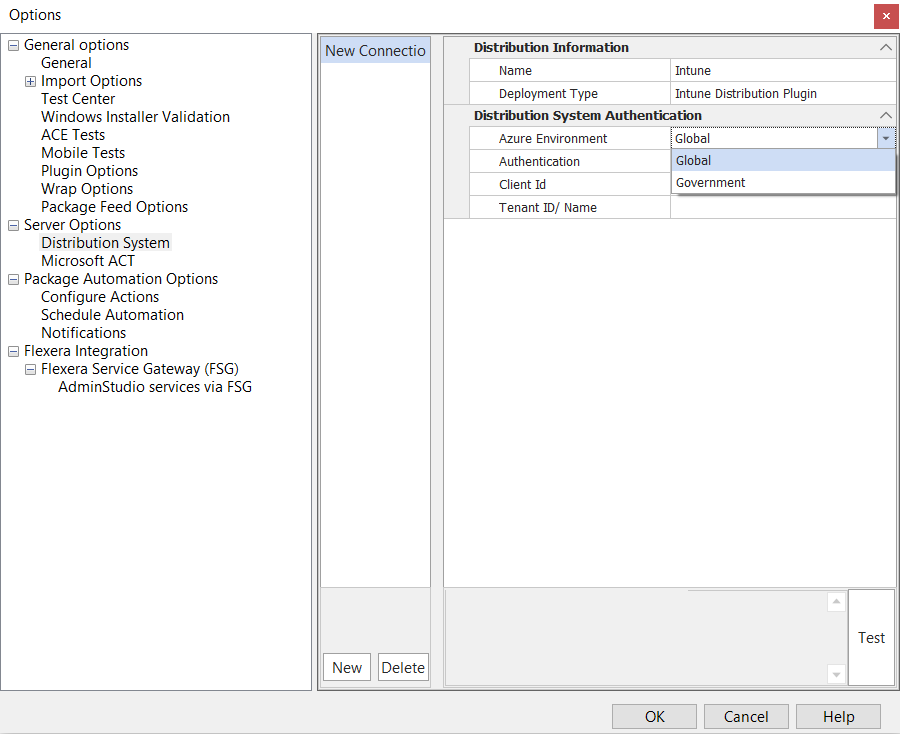Collapse the General options tree node

pyautogui.click(x=12, y=44)
